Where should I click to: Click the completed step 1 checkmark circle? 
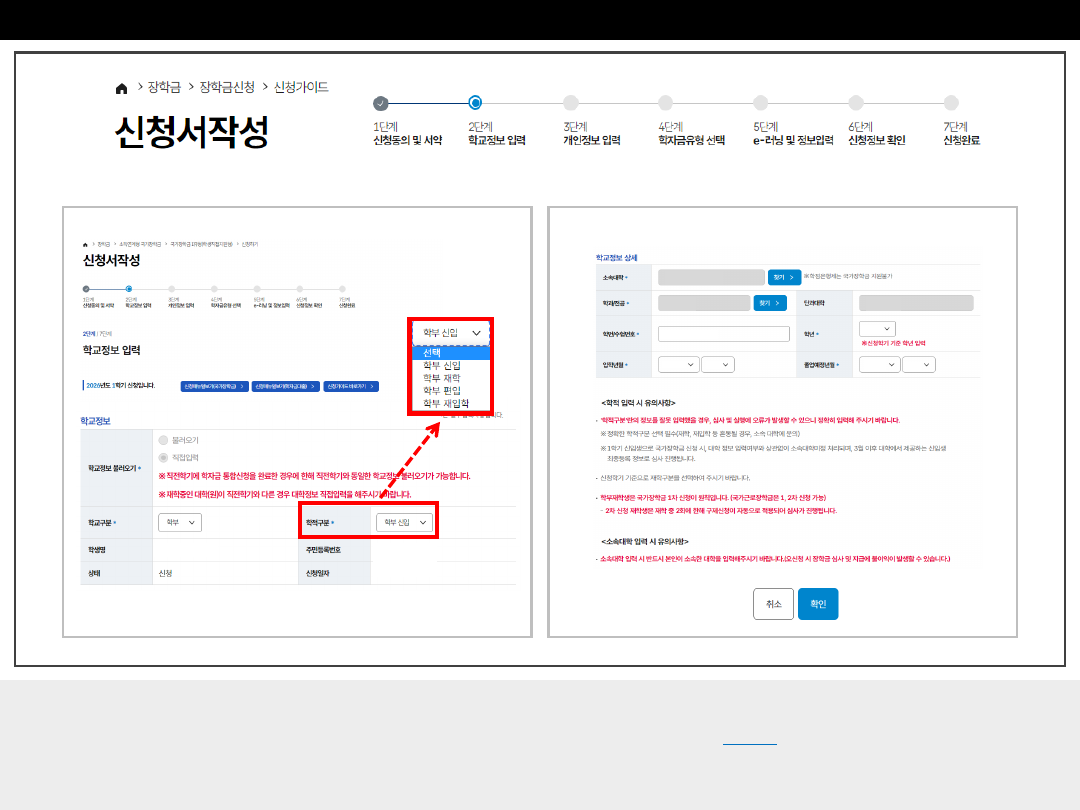coord(380,103)
